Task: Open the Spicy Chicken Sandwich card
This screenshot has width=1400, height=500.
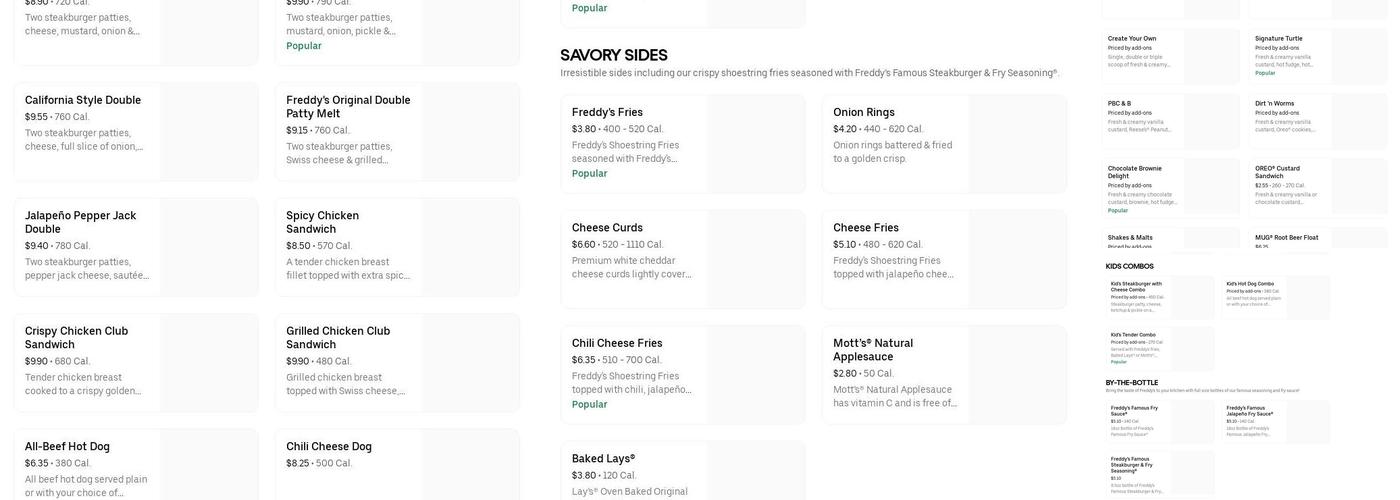Action: pyautogui.click(x=322, y=222)
